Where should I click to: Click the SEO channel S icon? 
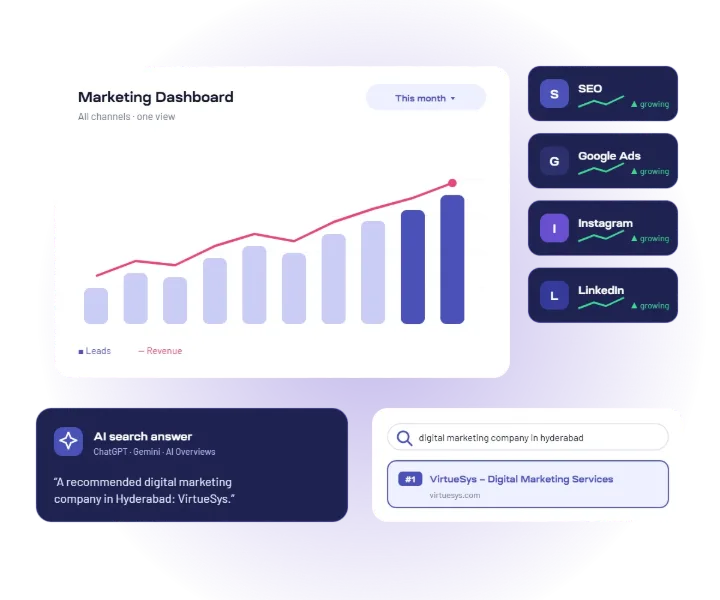pos(554,94)
